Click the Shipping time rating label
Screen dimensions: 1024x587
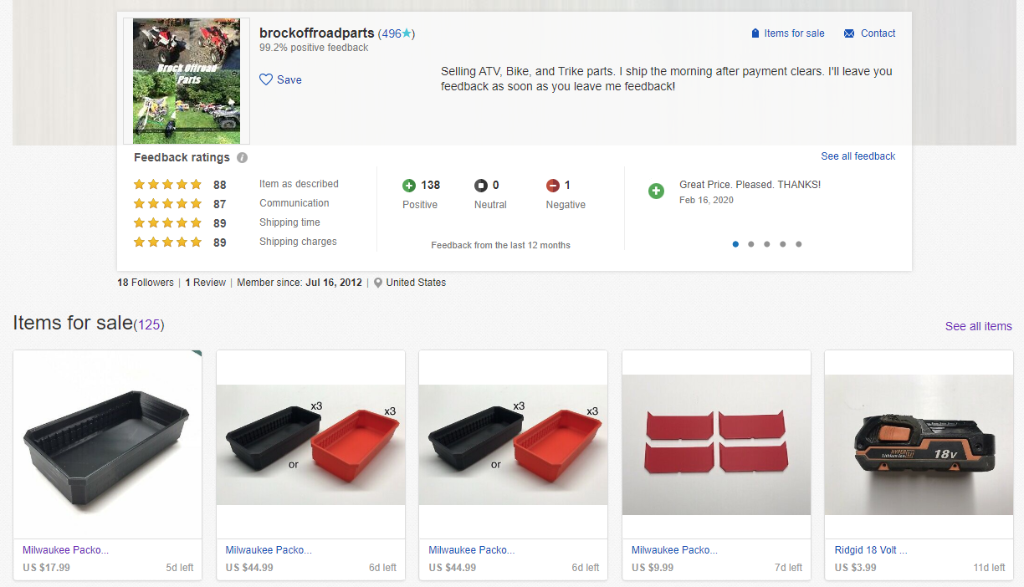(289, 223)
